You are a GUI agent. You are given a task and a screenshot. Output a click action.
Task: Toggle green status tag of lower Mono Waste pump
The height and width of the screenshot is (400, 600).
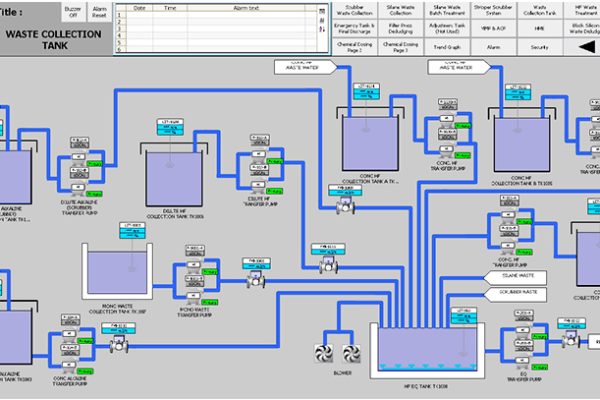click(x=210, y=302)
